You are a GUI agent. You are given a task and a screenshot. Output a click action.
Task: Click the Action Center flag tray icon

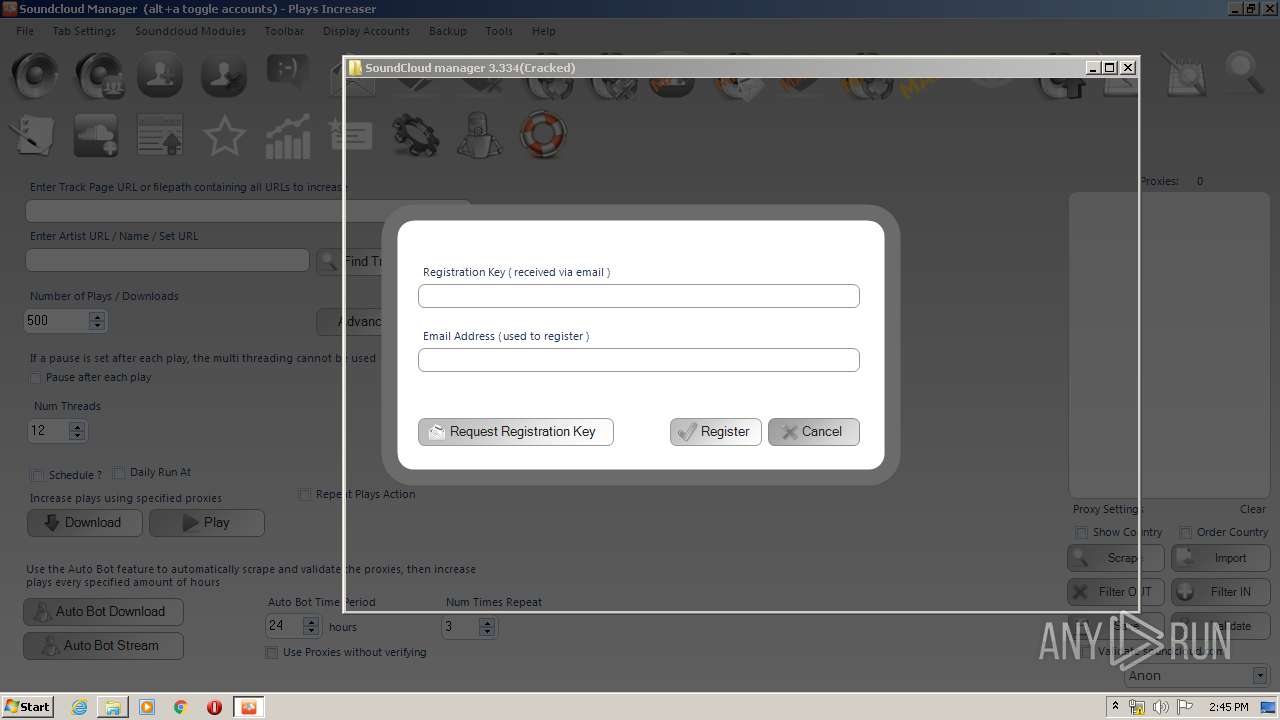(x=1184, y=707)
